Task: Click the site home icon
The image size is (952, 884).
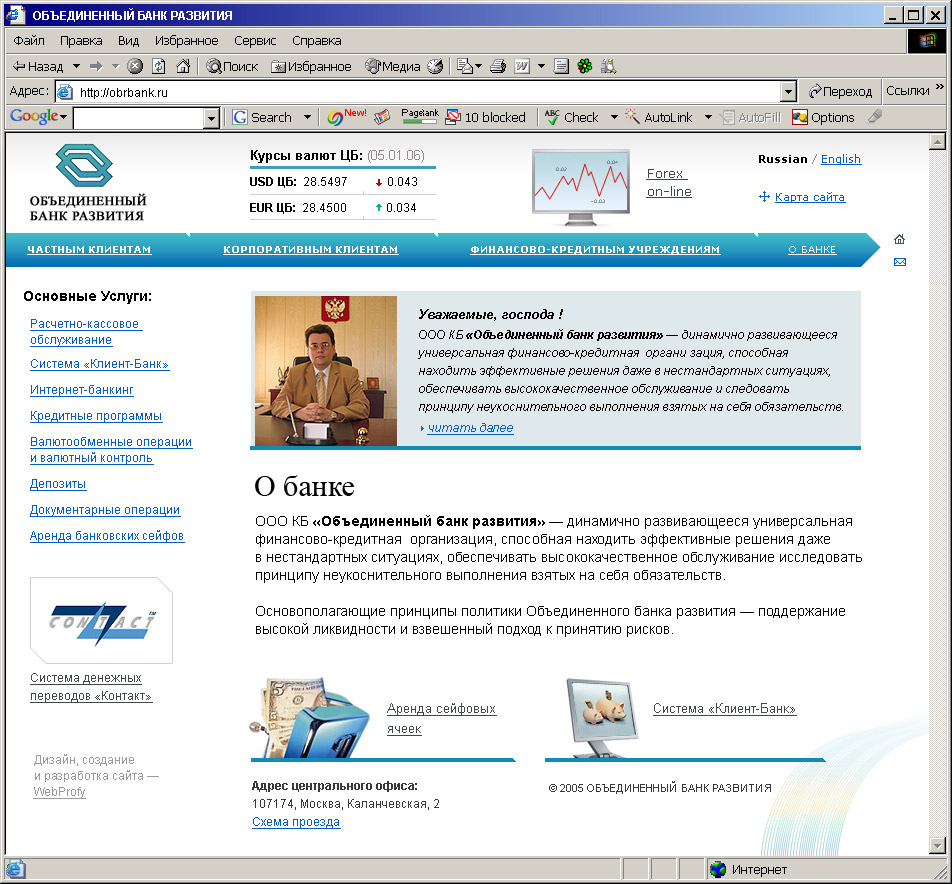Action: tap(900, 239)
